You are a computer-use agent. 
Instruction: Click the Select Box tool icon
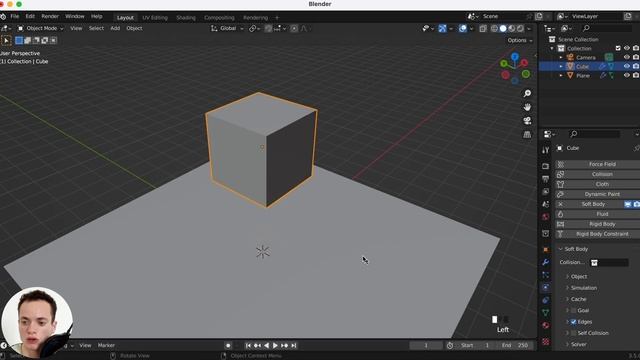tap(6, 40)
